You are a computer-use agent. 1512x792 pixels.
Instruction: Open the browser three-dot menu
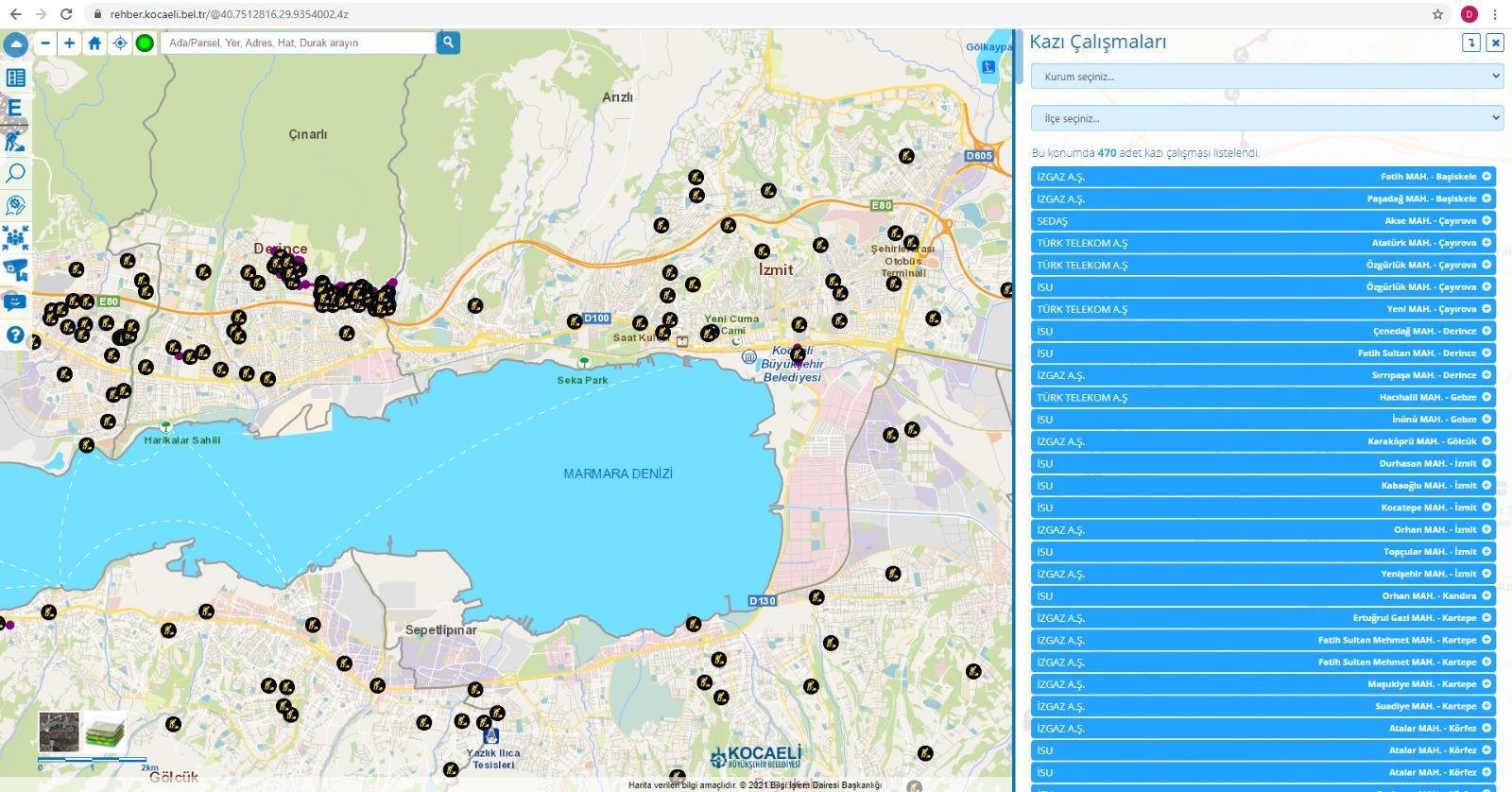pos(1495,14)
